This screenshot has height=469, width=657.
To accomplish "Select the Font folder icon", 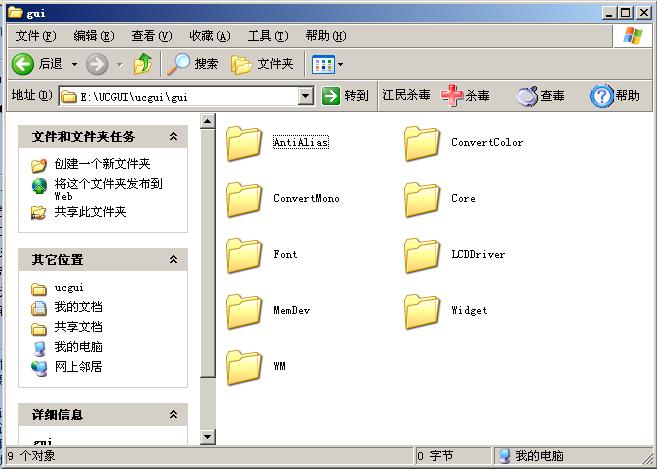I will [244, 256].
